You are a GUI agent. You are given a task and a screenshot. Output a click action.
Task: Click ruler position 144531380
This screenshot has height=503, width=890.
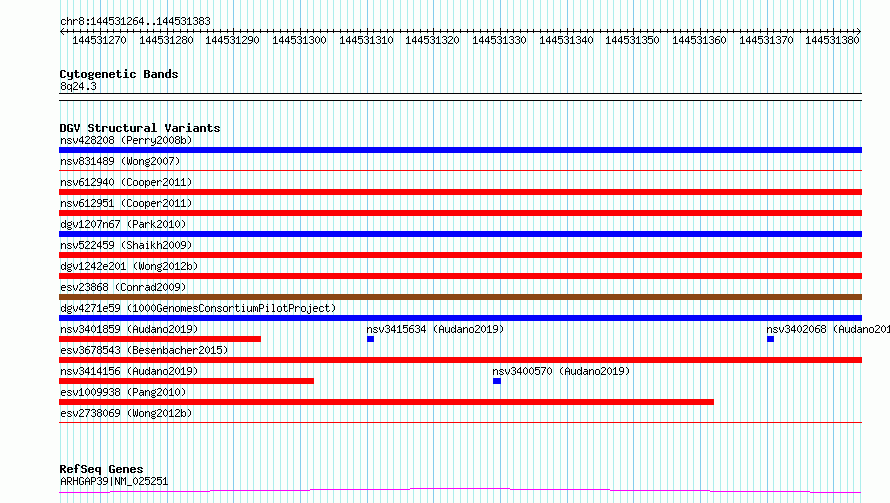click(x=832, y=40)
